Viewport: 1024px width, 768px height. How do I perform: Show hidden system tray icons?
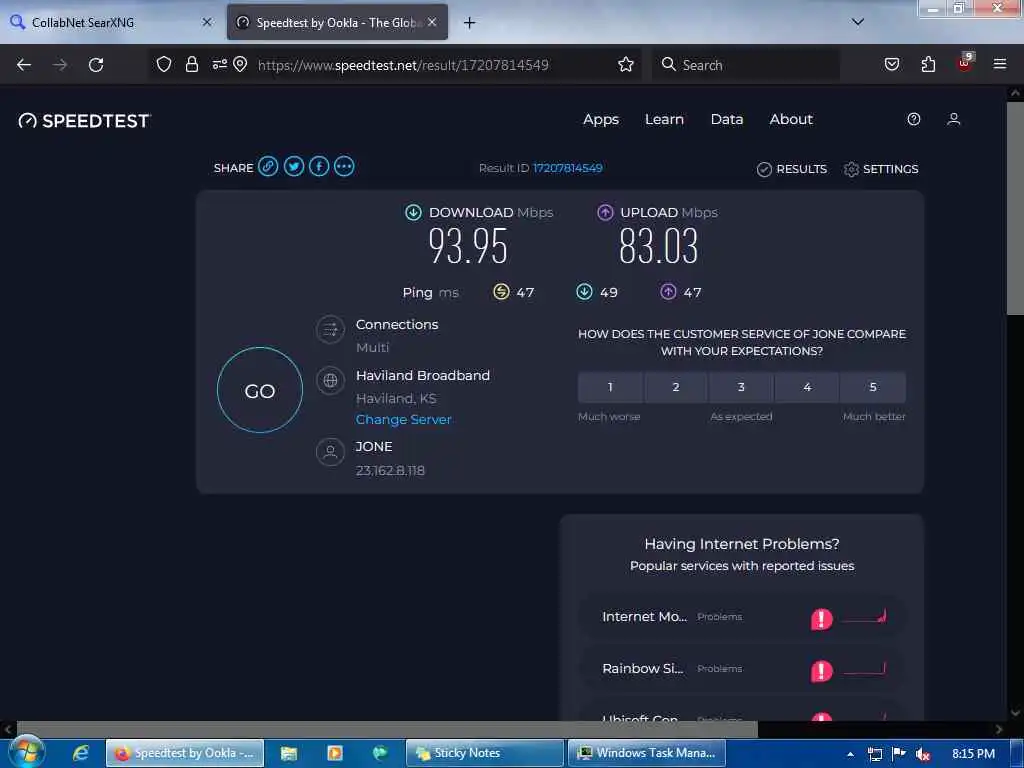(x=850, y=754)
